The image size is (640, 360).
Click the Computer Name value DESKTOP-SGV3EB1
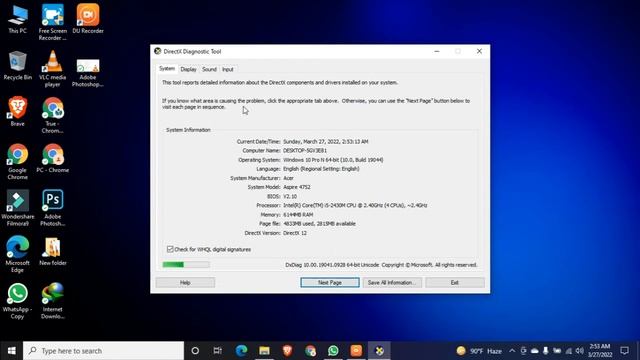[x=305, y=151]
